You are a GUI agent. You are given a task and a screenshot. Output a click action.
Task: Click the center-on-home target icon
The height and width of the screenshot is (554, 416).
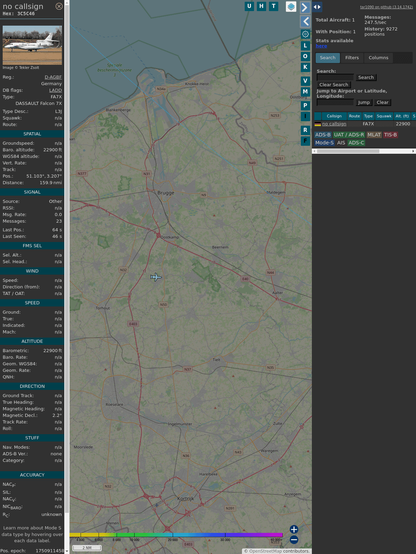click(x=305, y=34)
